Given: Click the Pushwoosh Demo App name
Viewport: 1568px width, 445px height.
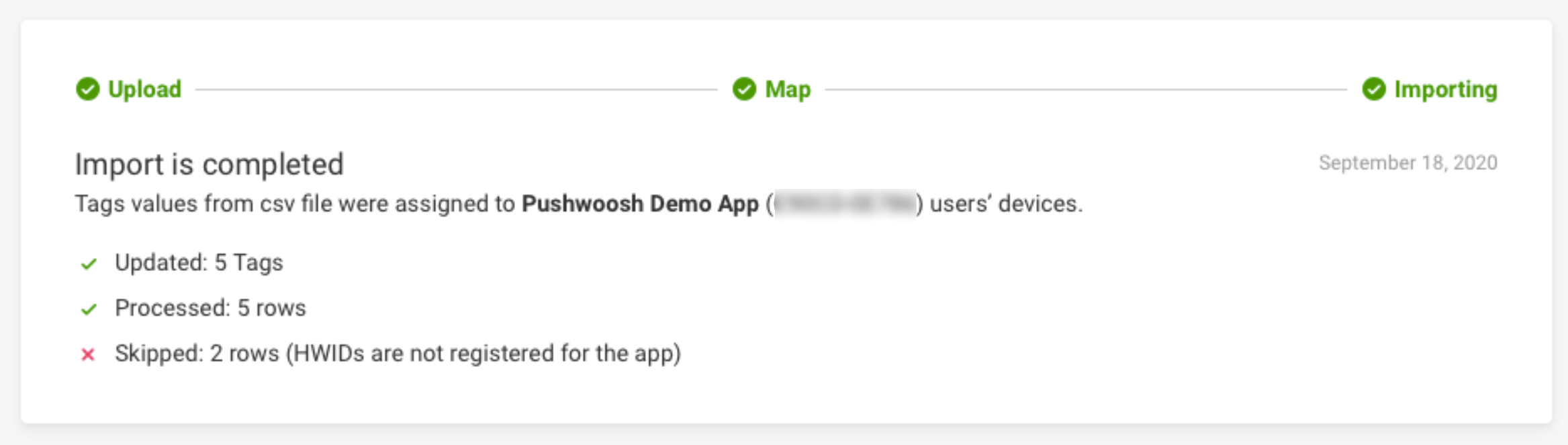Looking at the screenshot, I should click(640, 204).
